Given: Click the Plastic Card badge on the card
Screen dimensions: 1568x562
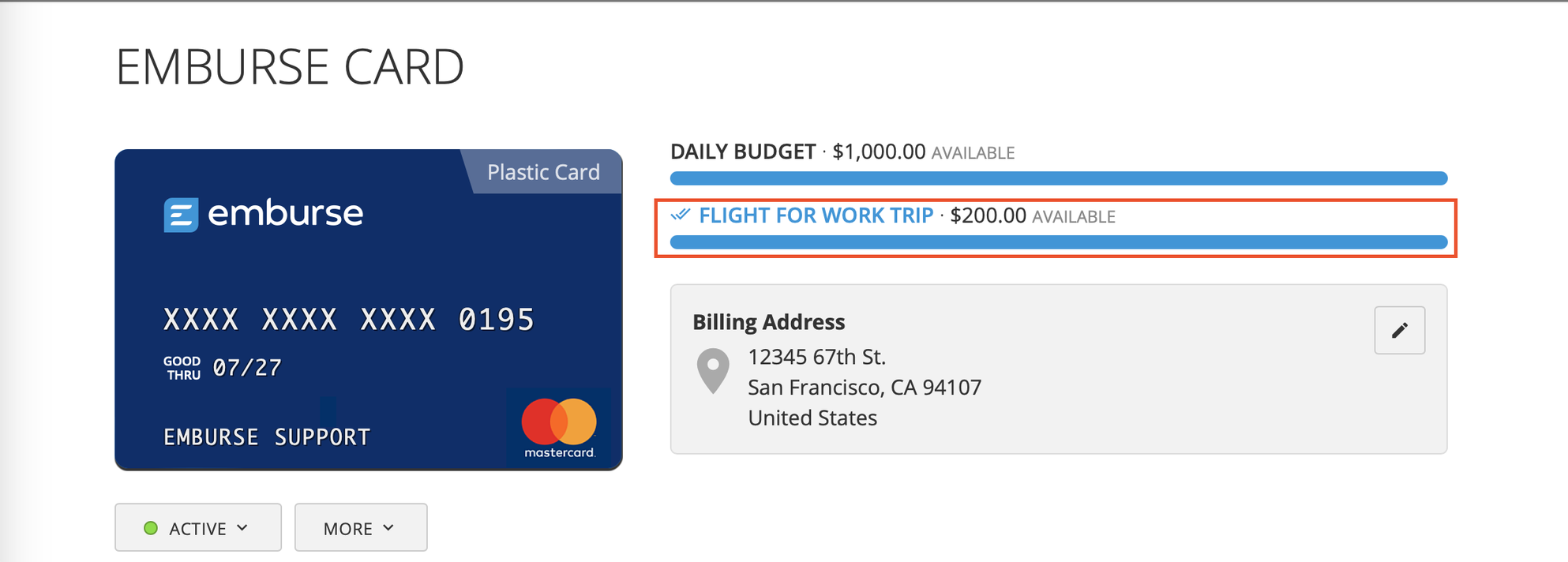Looking at the screenshot, I should [x=542, y=172].
